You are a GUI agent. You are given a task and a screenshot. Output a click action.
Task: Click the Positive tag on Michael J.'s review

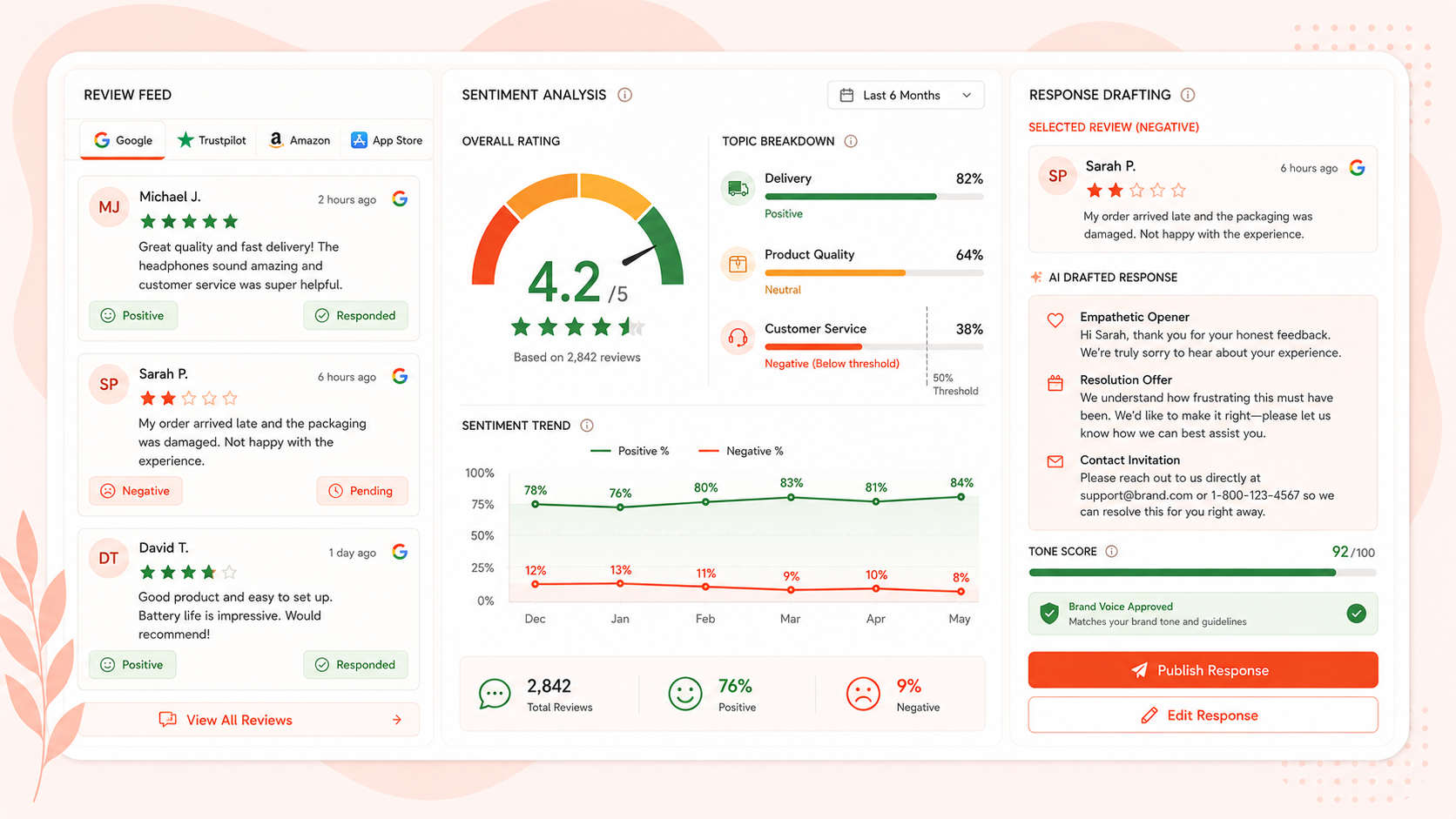pos(133,315)
